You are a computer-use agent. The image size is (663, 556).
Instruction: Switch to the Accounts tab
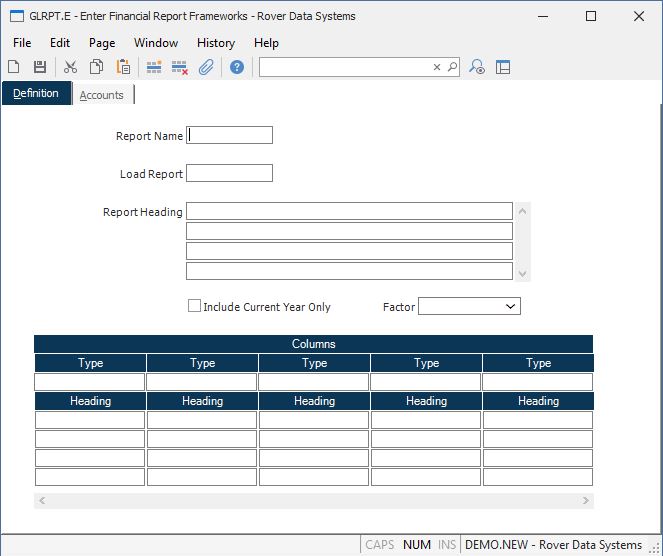(x=102, y=95)
